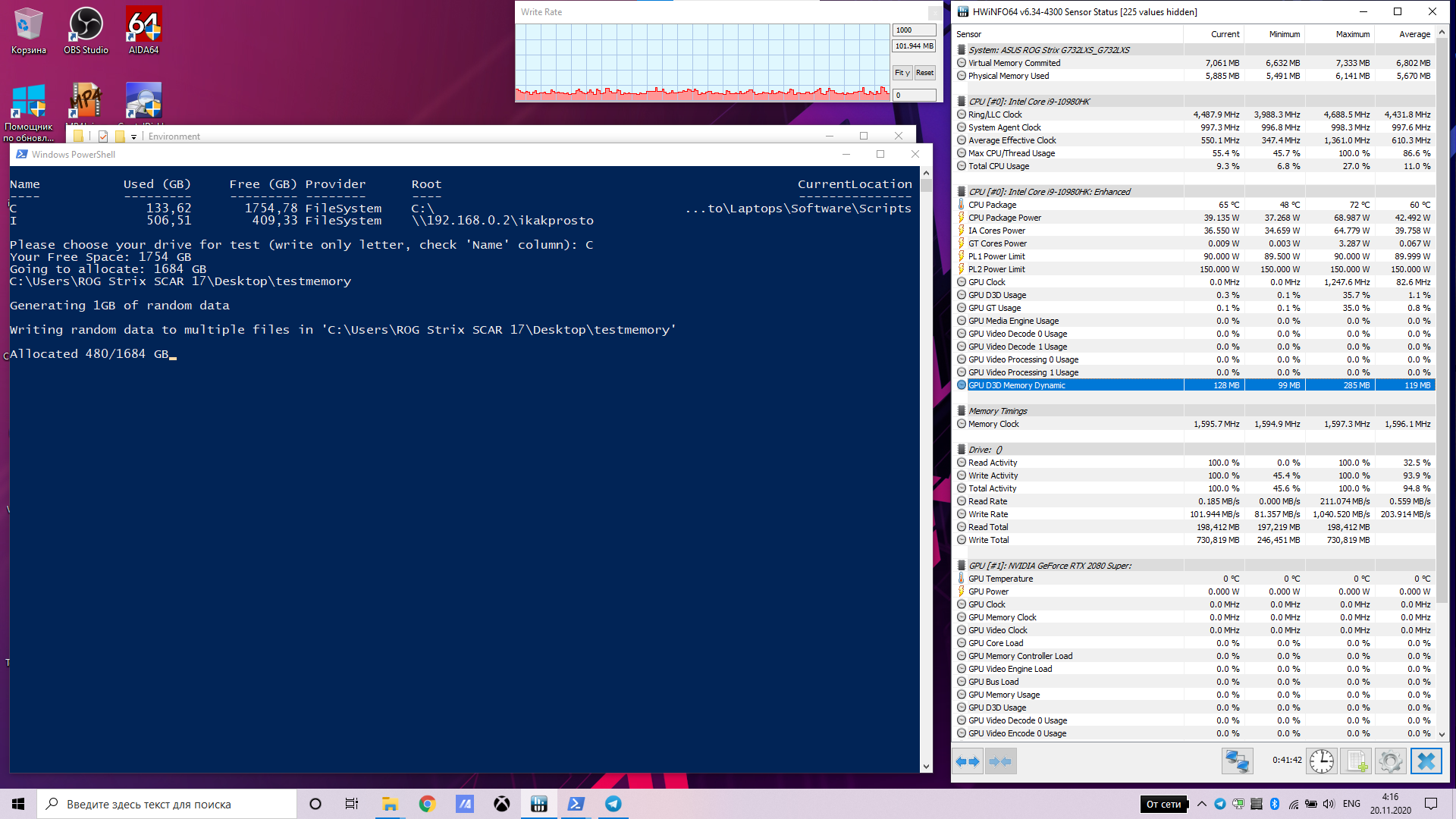Start sensor logging with the sheet-plus icon
The width and height of the screenshot is (1456, 819).
pyautogui.click(x=1357, y=761)
